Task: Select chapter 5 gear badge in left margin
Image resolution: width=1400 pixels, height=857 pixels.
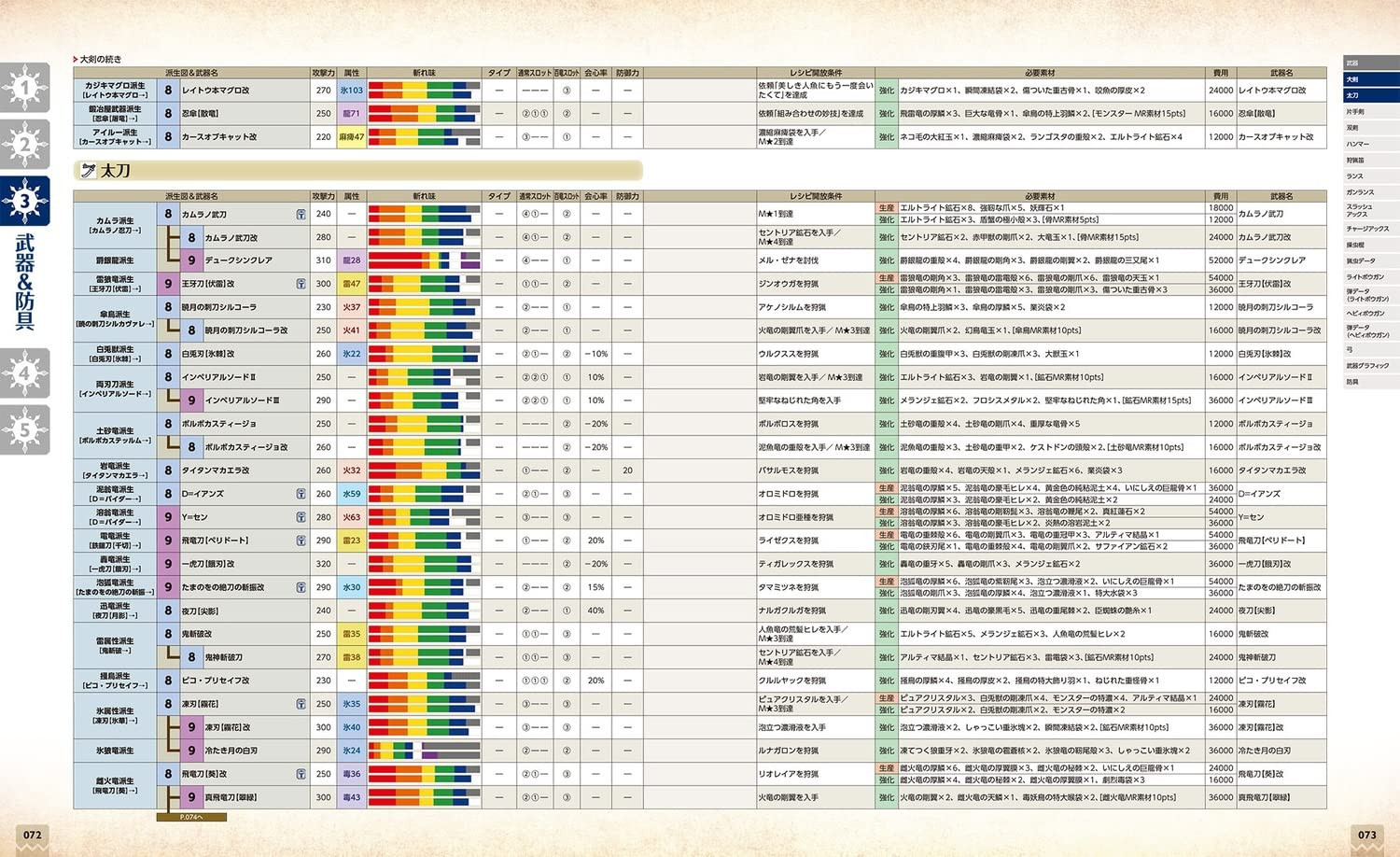Action: tap(24, 429)
